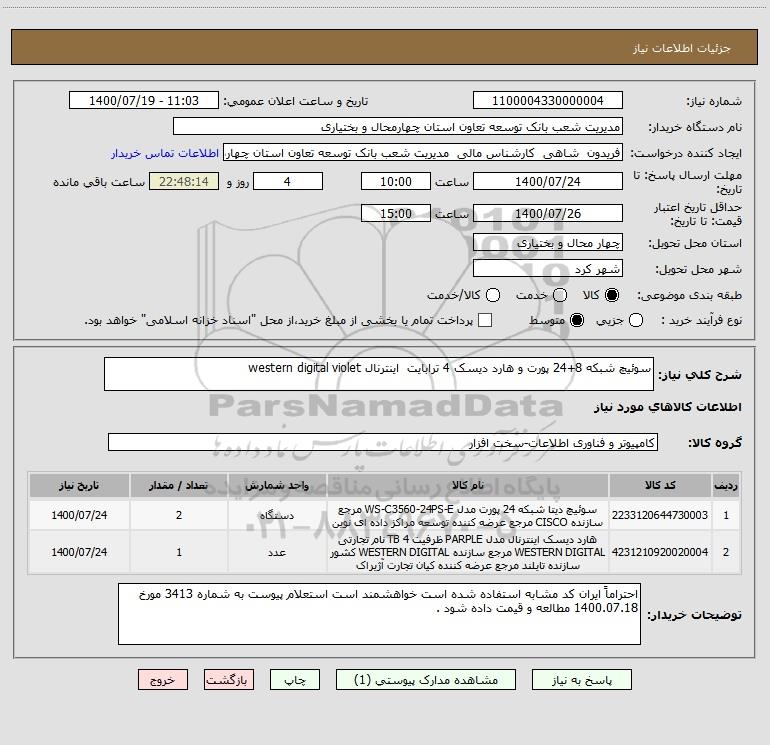Click the 'شماره نیاز' field 1100004330000004
The height and width of the screenshot is (745, 770).
tap(548, 101)
